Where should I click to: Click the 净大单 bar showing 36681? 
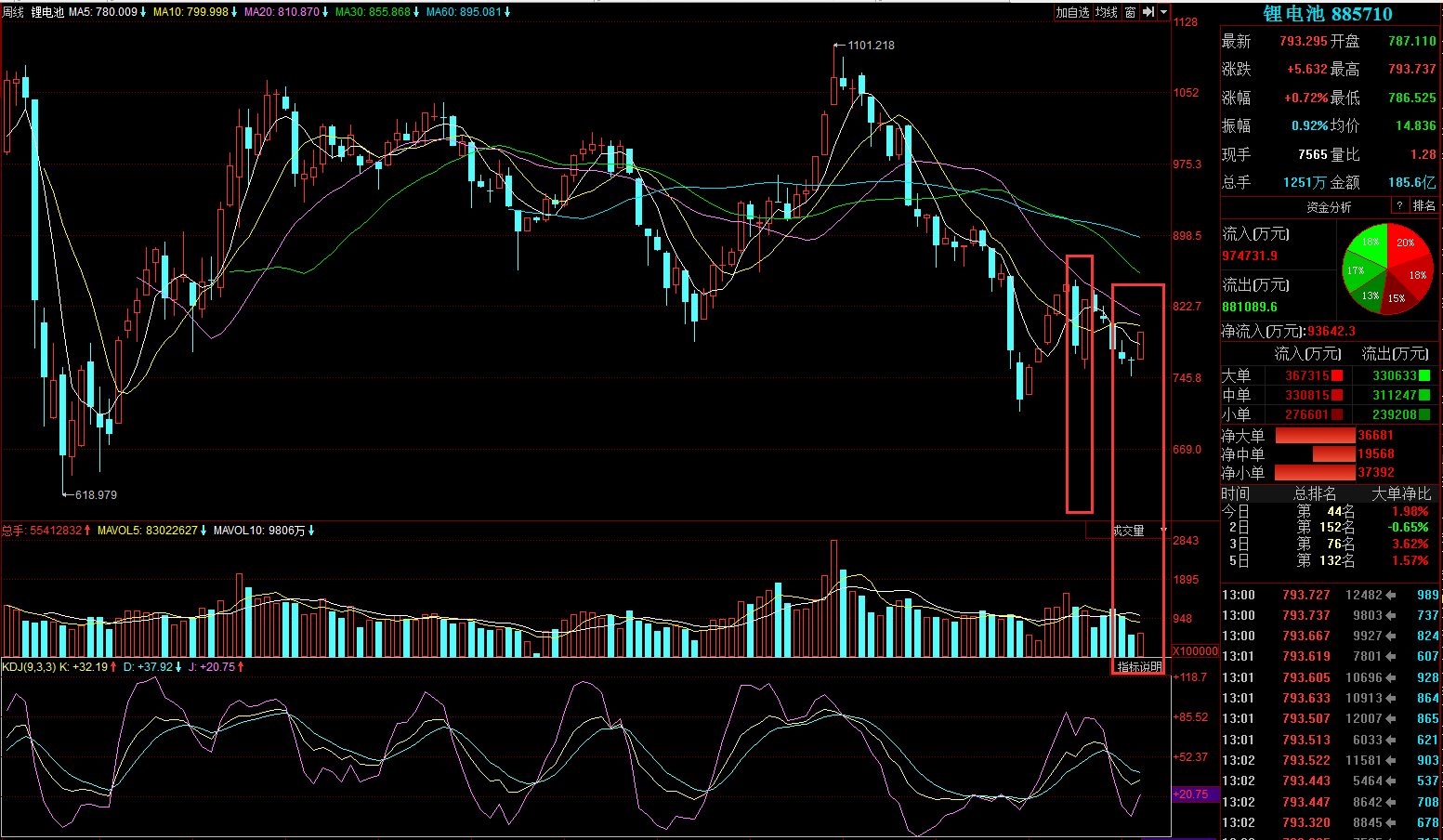click(x=1316, y=435)
